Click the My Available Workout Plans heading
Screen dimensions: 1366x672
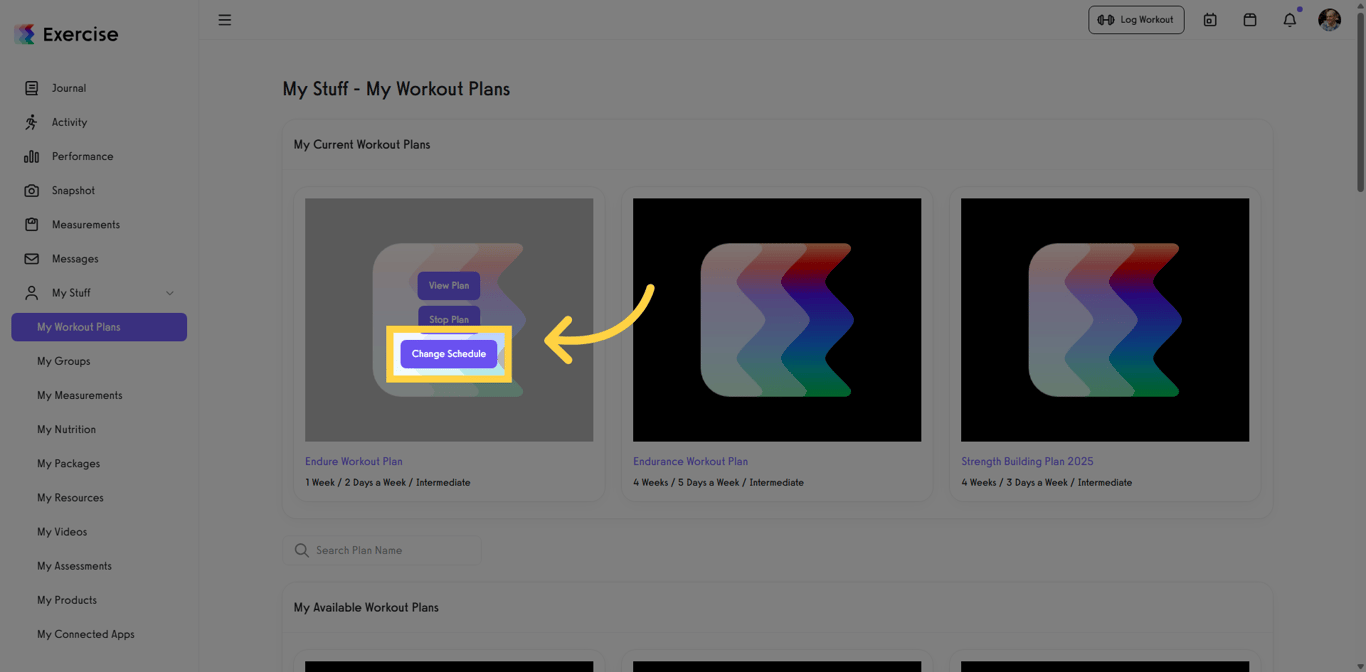[366, 607]
